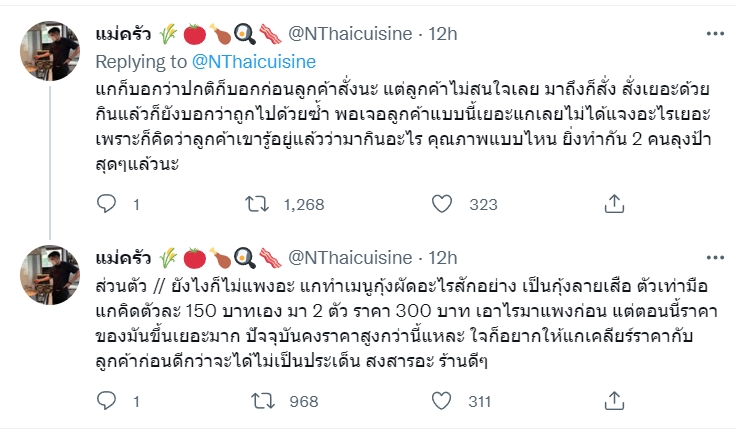
Task: Open share menu icon of first tweet
Action: 614,204
